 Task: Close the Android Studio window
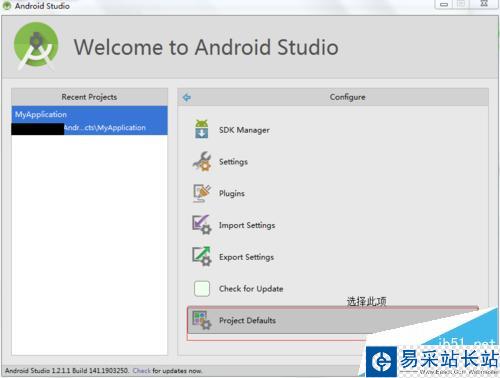tap(484, 4)
